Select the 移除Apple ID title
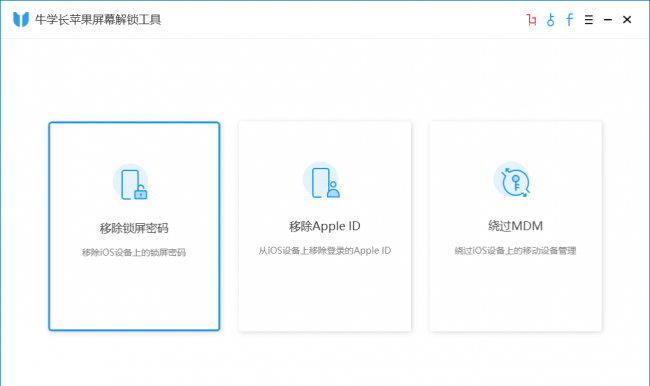Viewport: 650px width, 386px height. pyautogui.click(x=325, y=226)
